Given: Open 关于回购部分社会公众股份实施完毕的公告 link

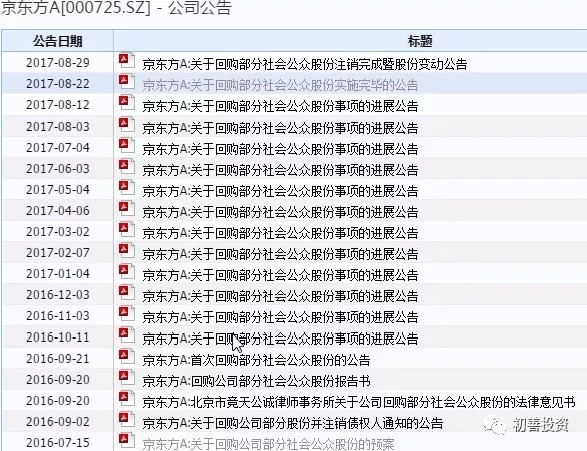Looking at the screenshot, I should point(280,85).
